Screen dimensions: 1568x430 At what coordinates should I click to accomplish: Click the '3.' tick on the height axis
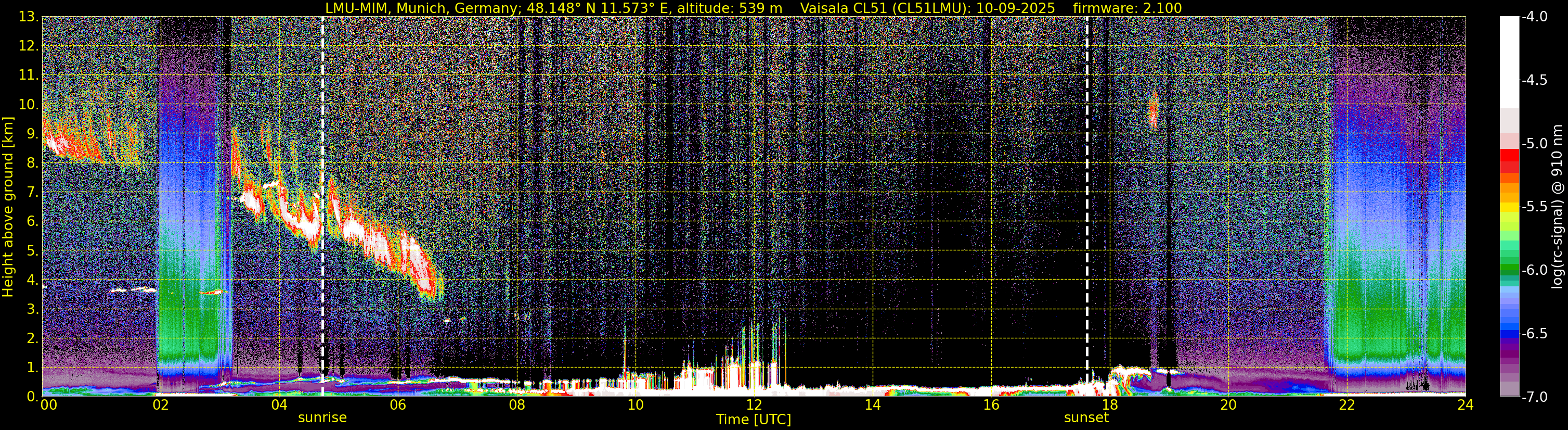coord(32,309)
